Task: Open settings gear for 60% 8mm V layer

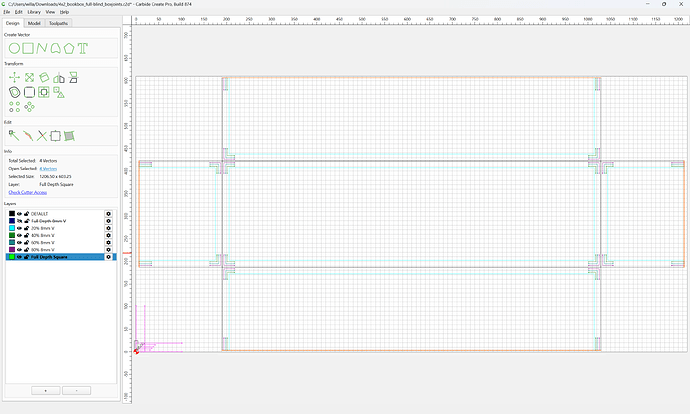Action: pos(108,242)
